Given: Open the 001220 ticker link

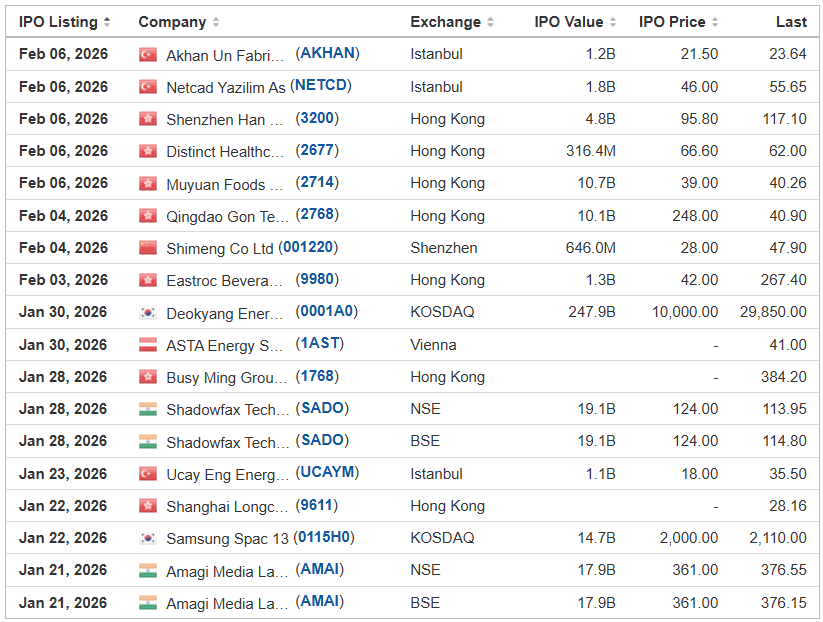Looking at the screenshot, I should 308,247.
